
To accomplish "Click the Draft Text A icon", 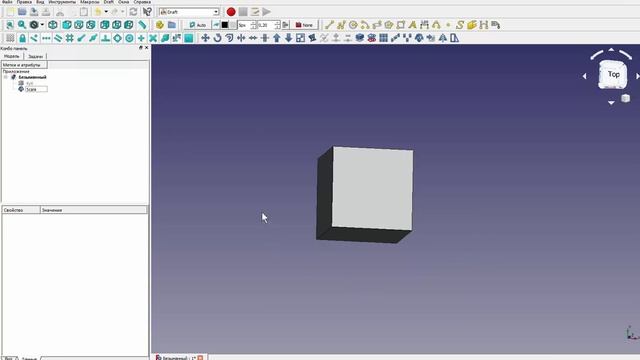I will coord(413,25).
